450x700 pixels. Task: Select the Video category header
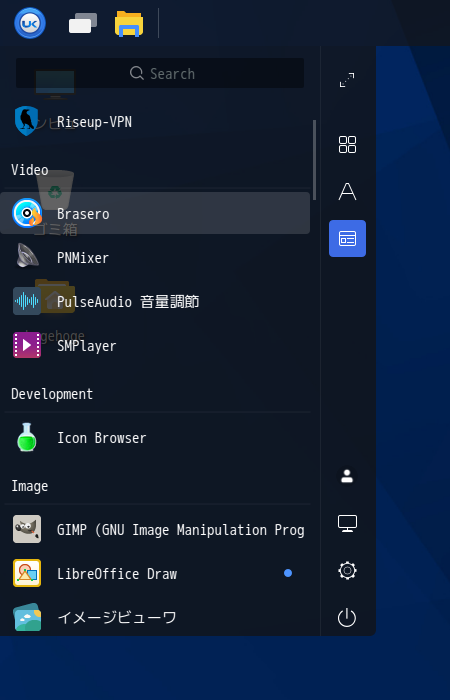click(29, 170)
